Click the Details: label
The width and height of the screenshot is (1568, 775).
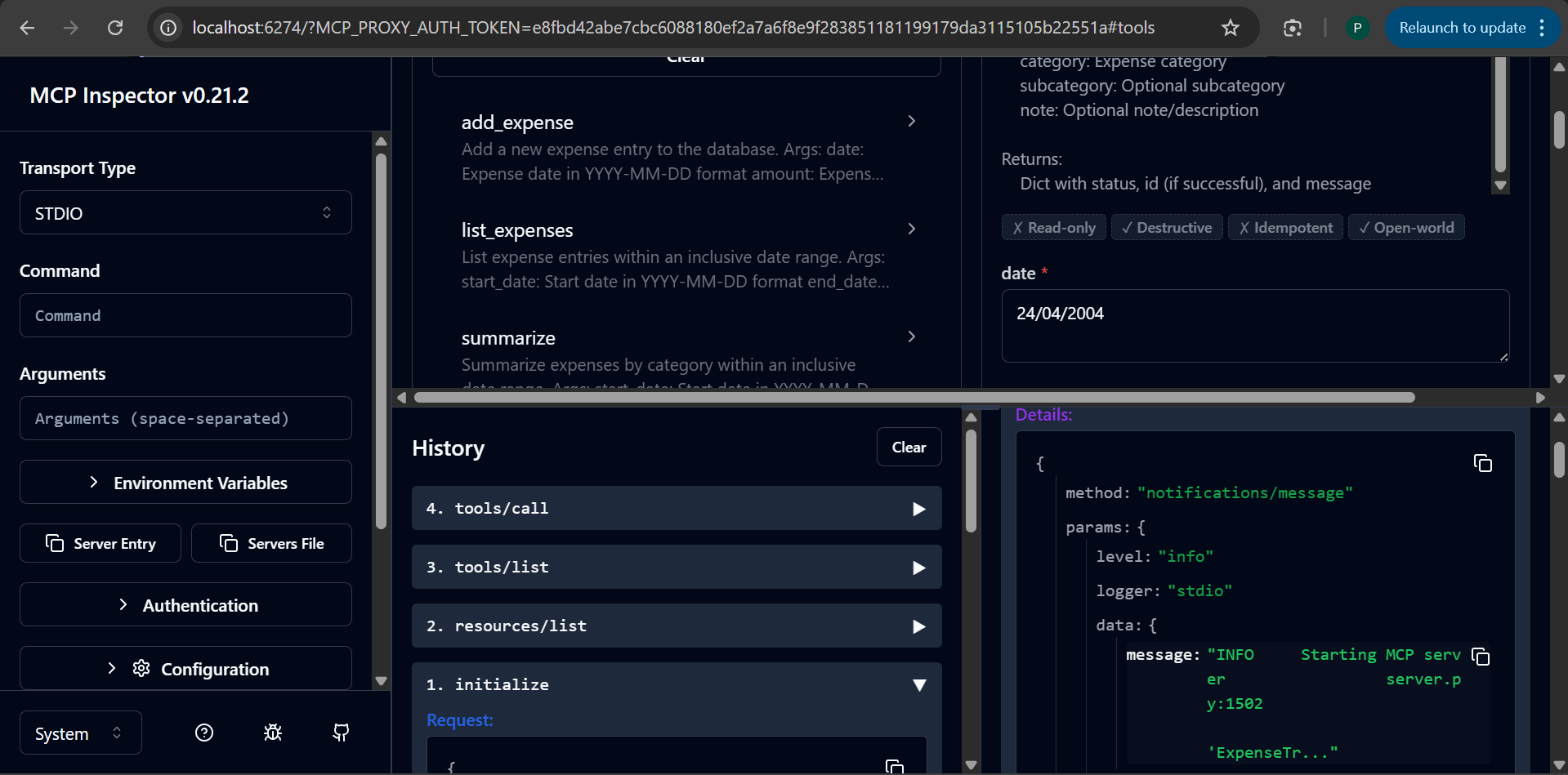click(1043, 415)
